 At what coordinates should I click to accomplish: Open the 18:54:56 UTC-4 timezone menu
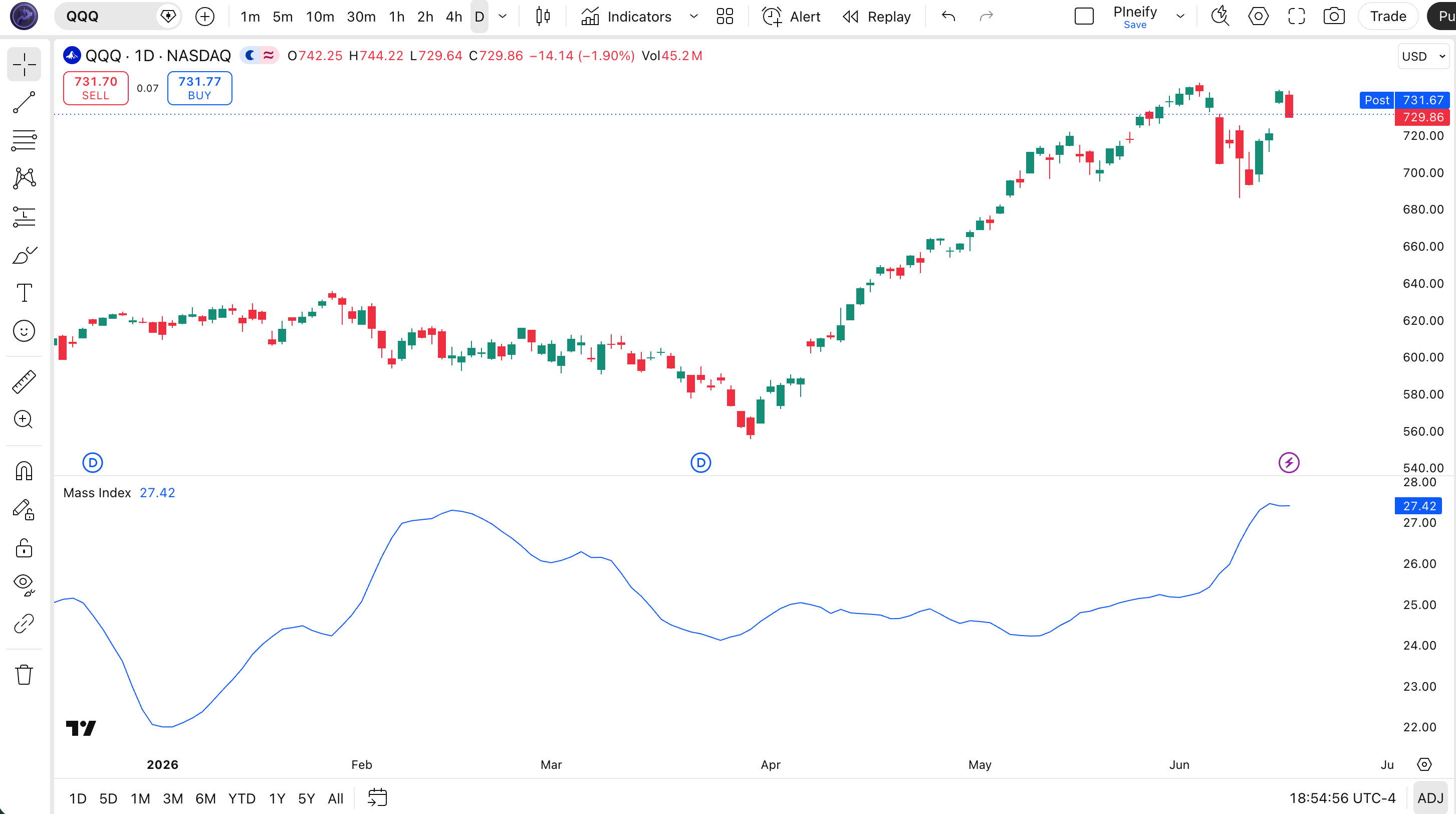click(x=1342, y=798)
